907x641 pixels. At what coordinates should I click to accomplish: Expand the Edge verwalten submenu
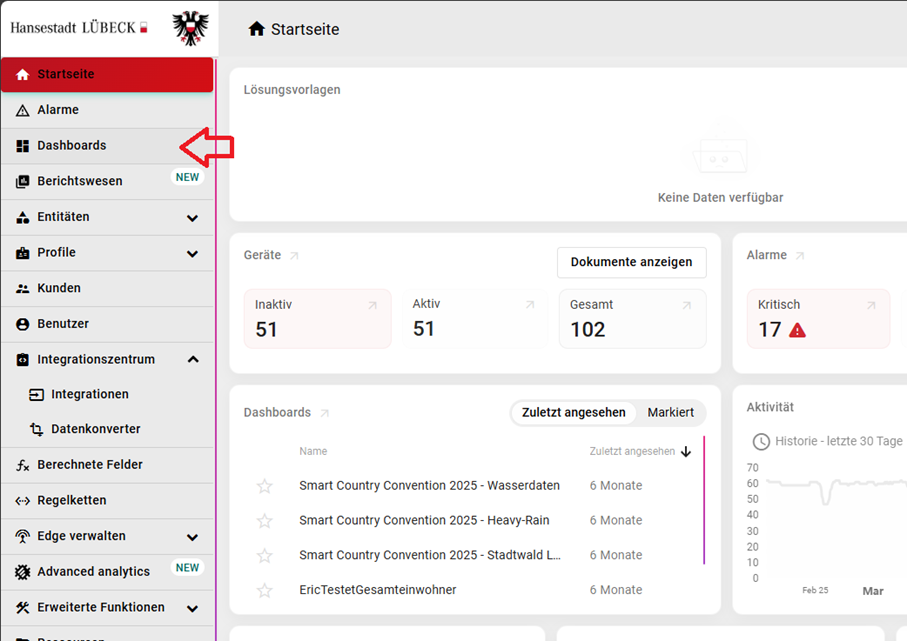tap(192, 537)
